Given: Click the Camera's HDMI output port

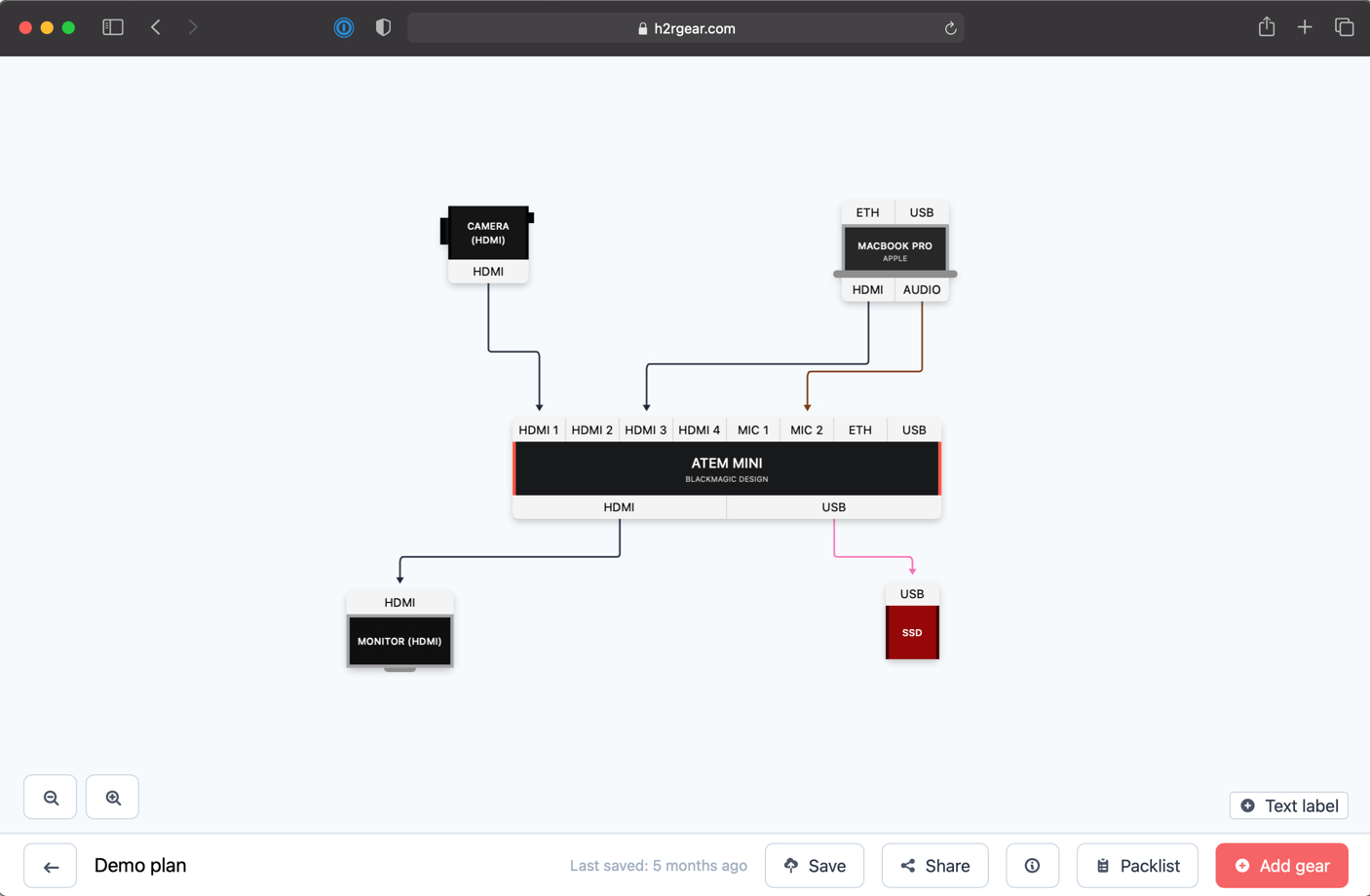Looking at the screenshot, I should click(x=488, y=272).
